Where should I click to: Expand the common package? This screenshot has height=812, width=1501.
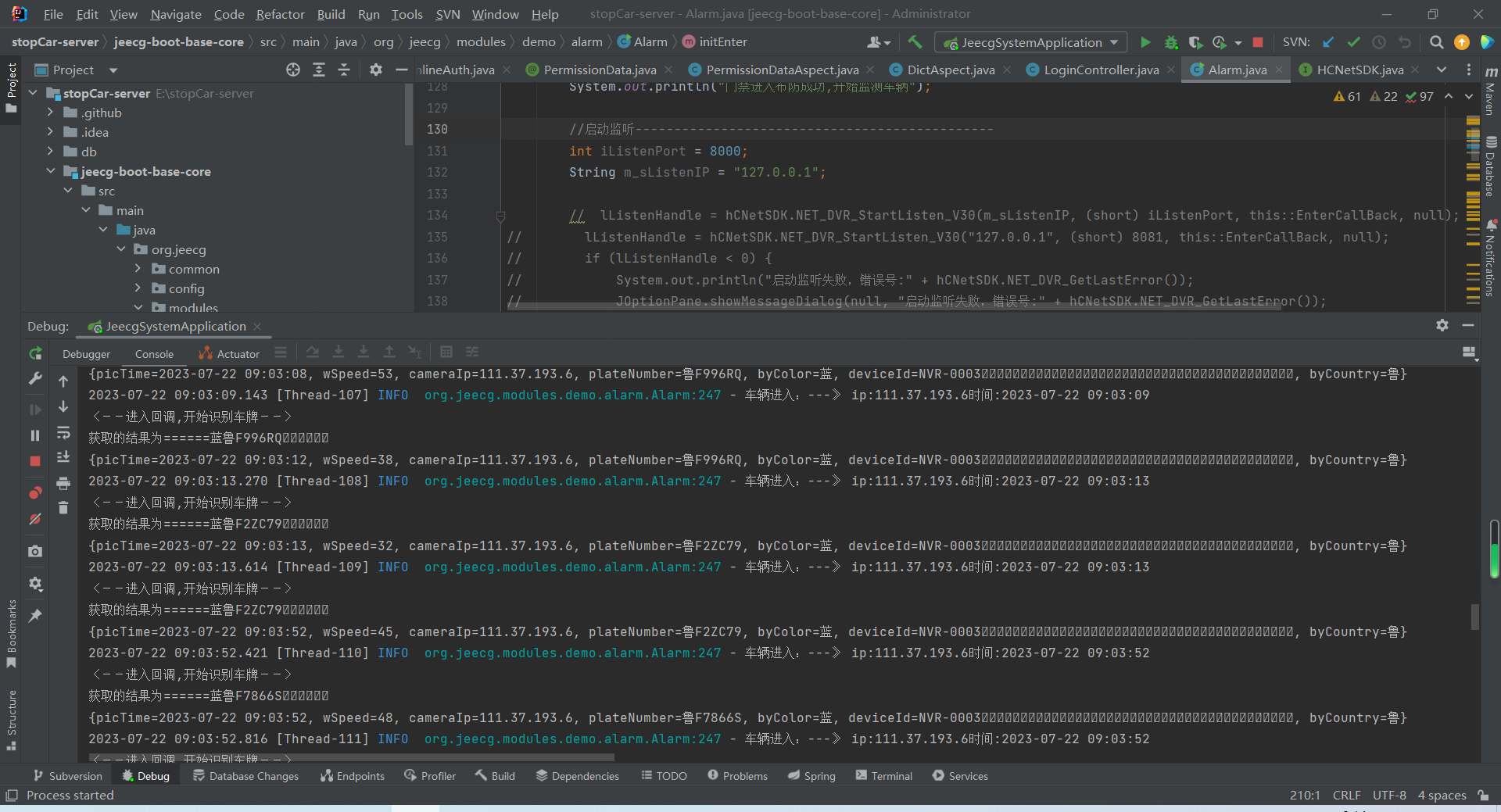(138, 269)
